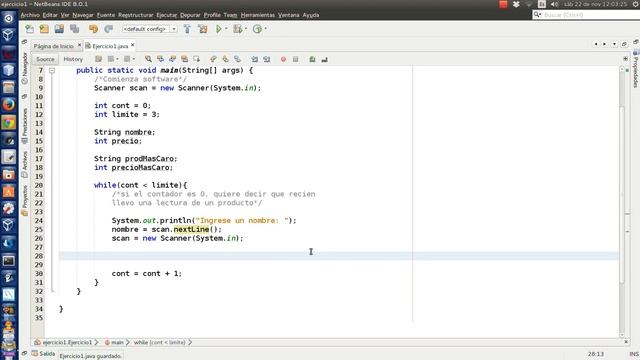Open the Editar menu
The height and width of the screenshot is (360, 640).
[50, 15]
